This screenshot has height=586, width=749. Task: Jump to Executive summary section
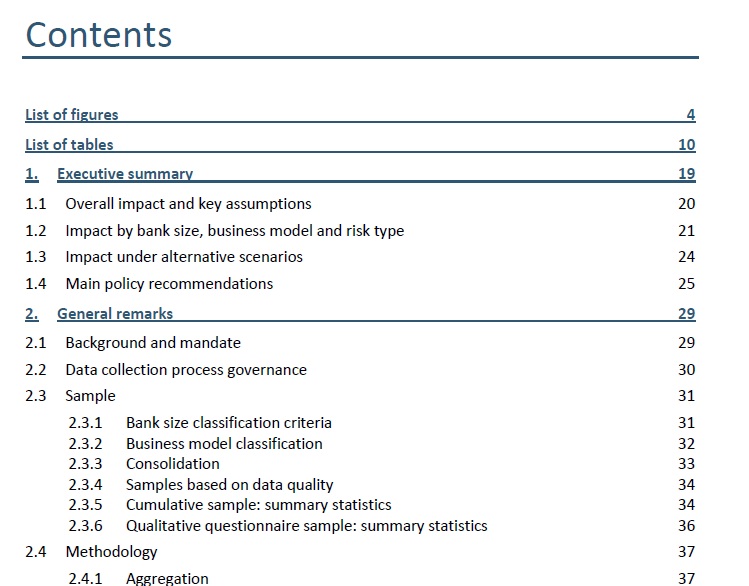click(x=125, y=174)
